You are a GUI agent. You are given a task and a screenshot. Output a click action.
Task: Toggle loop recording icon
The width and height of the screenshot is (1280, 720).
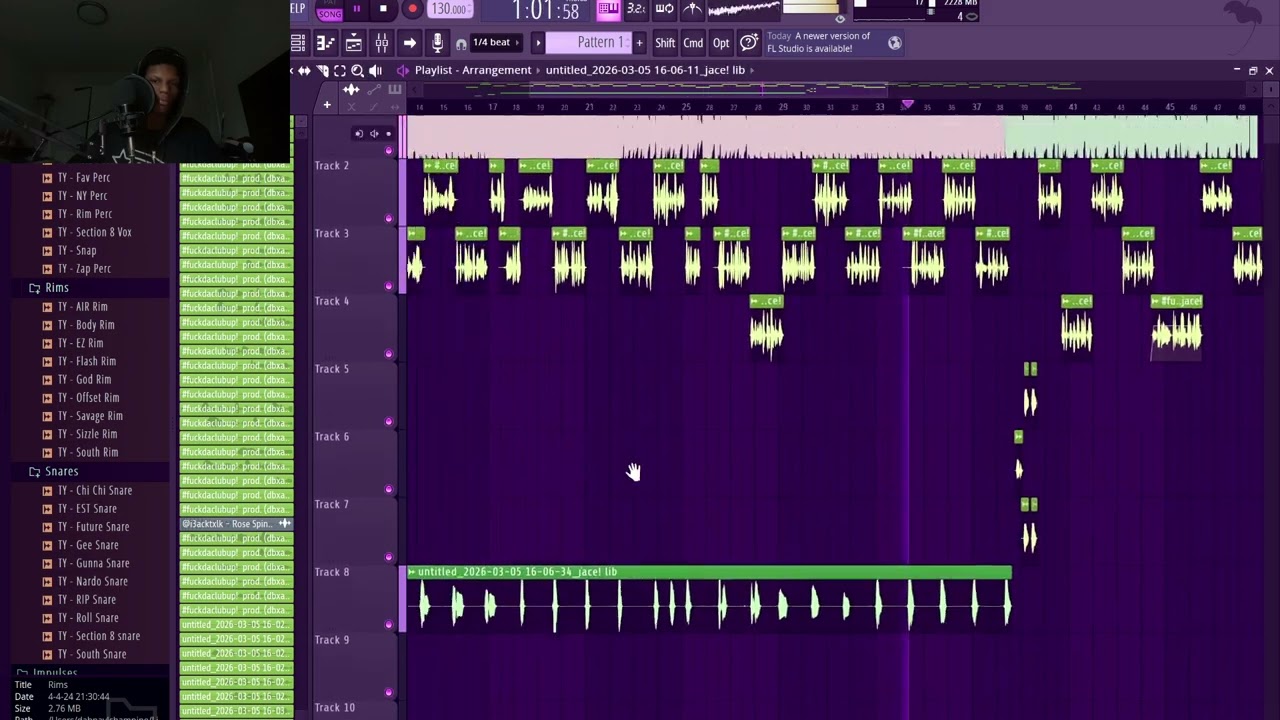coord(664,9)
